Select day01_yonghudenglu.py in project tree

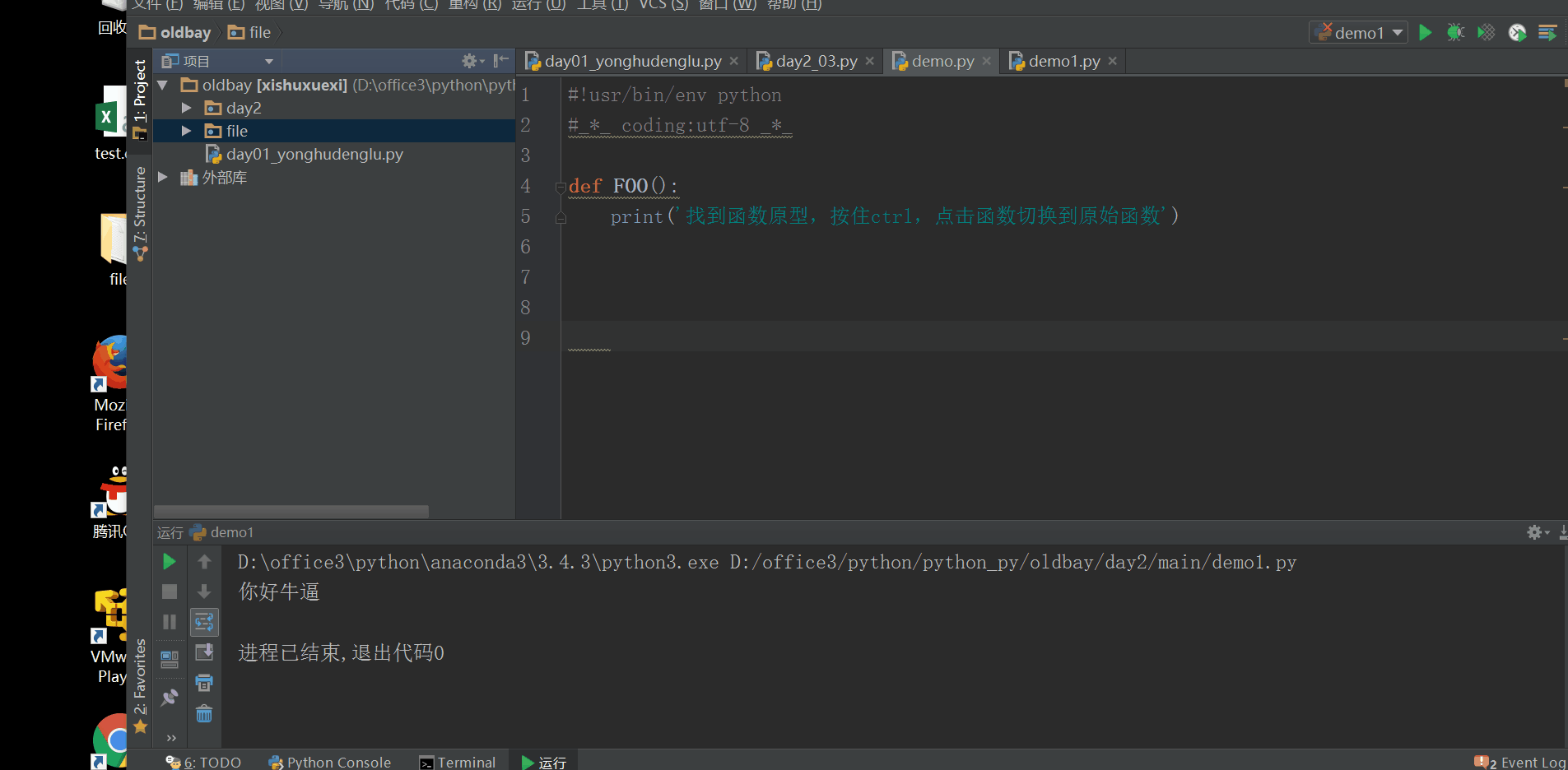tap(314, 154)
